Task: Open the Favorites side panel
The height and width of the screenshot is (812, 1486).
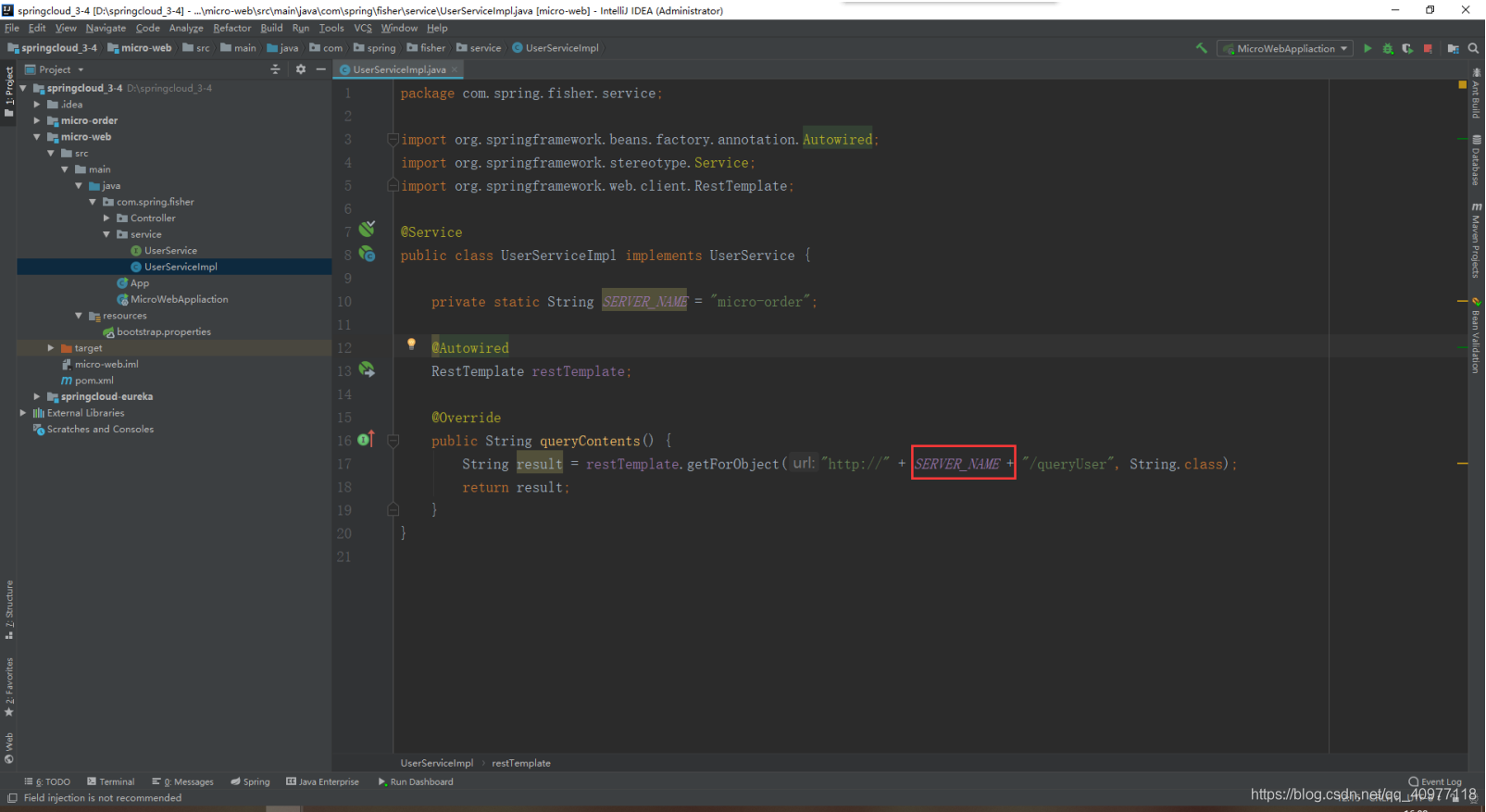Action: [x=9, y=687]
